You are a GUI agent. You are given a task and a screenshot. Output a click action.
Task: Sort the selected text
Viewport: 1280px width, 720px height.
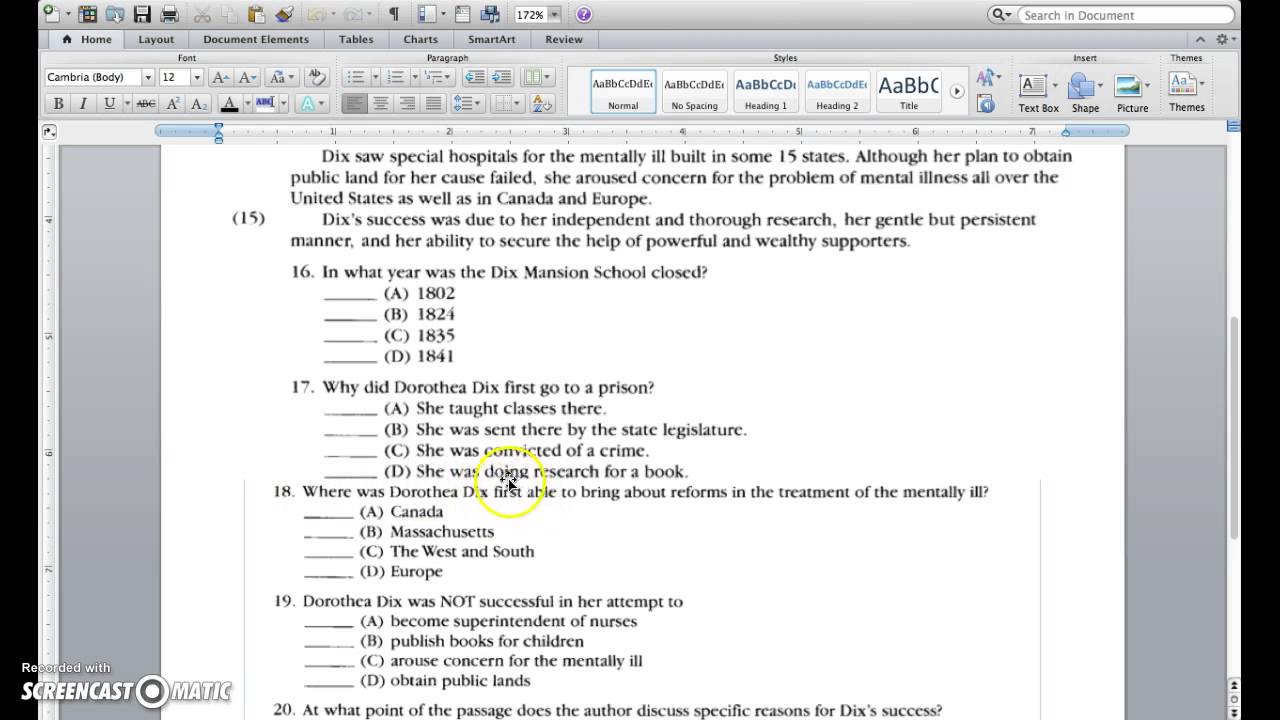tap(542, 103)
